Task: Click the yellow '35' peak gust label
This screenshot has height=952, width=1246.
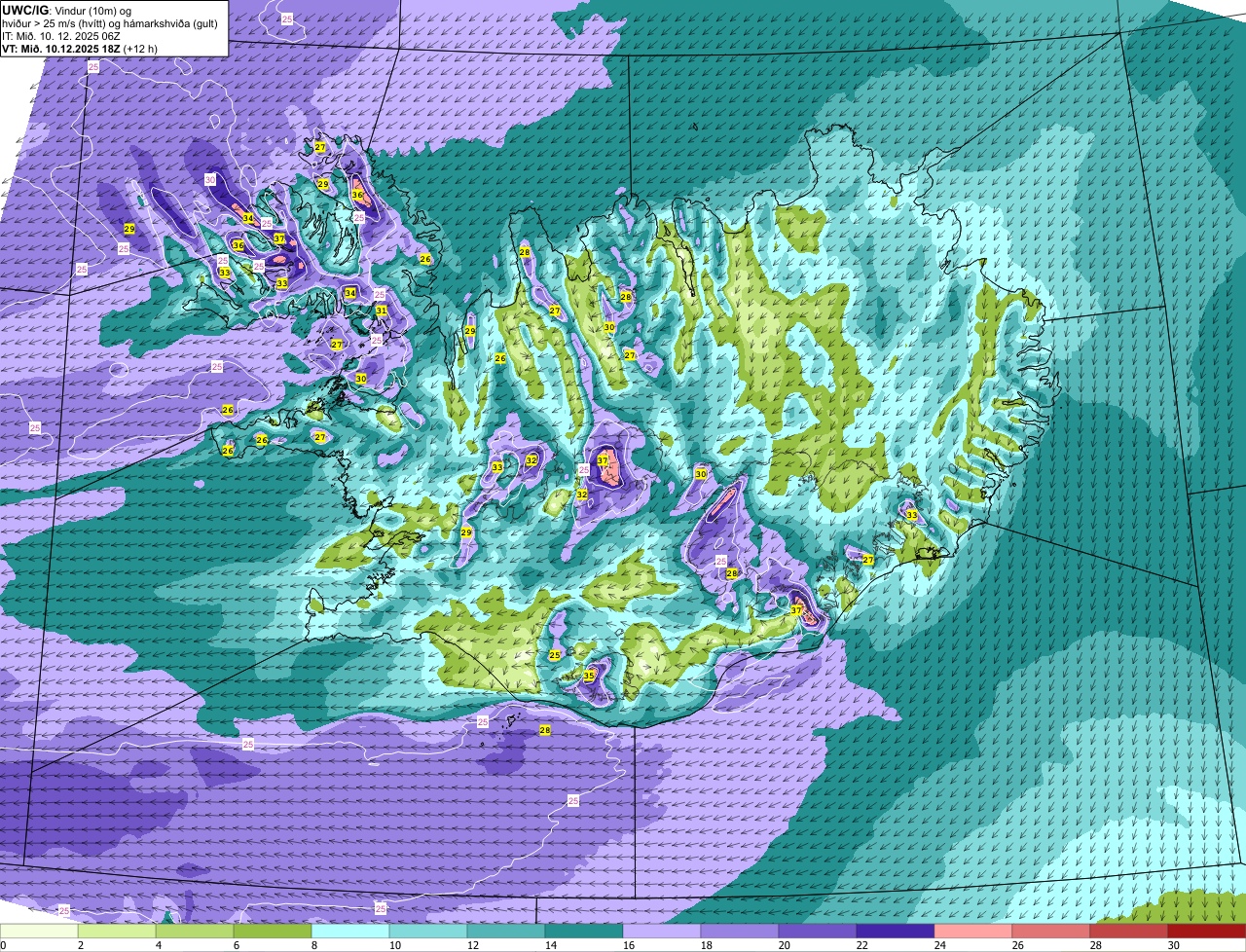Action: click(590, 676)
